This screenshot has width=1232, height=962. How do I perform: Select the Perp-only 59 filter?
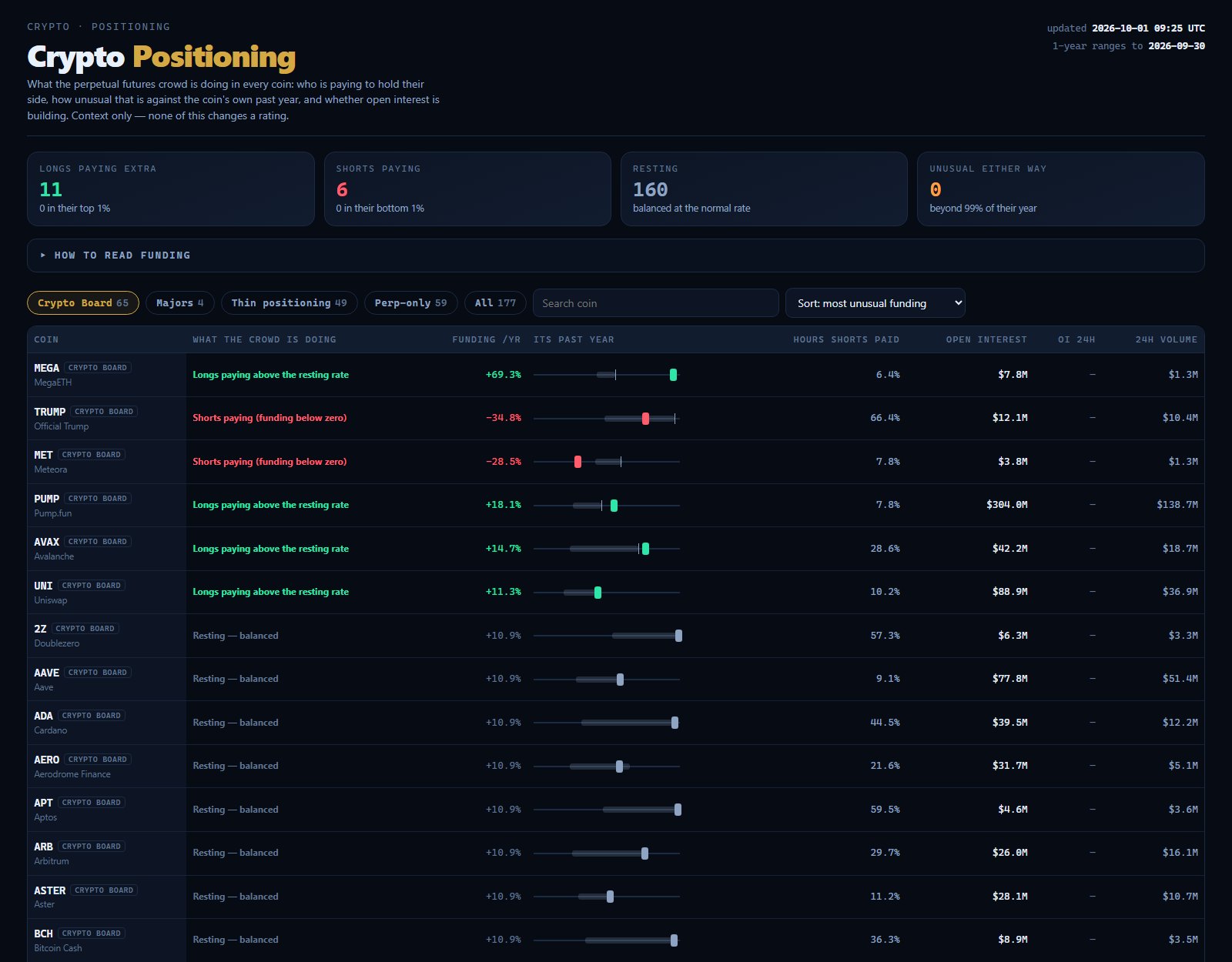point(410,303)
